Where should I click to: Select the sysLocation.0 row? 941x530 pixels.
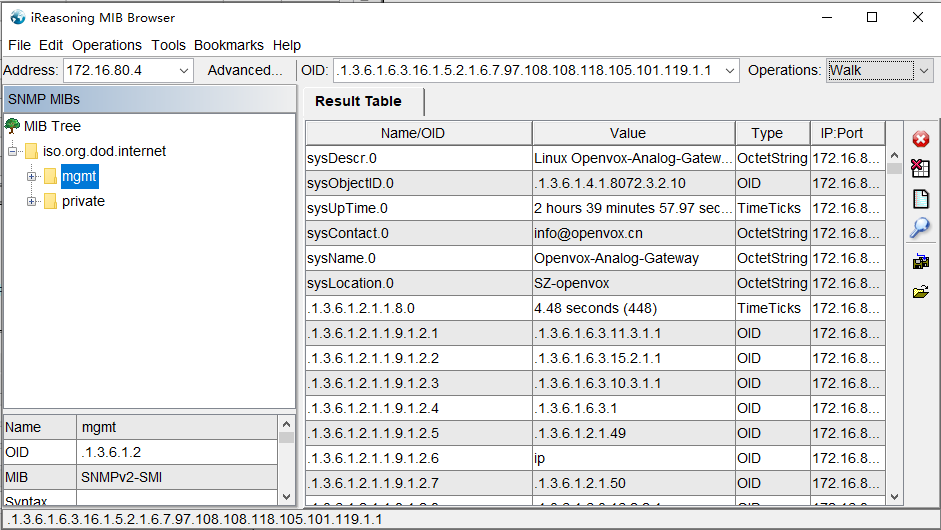pyautogui.click(x=595, y=283)
